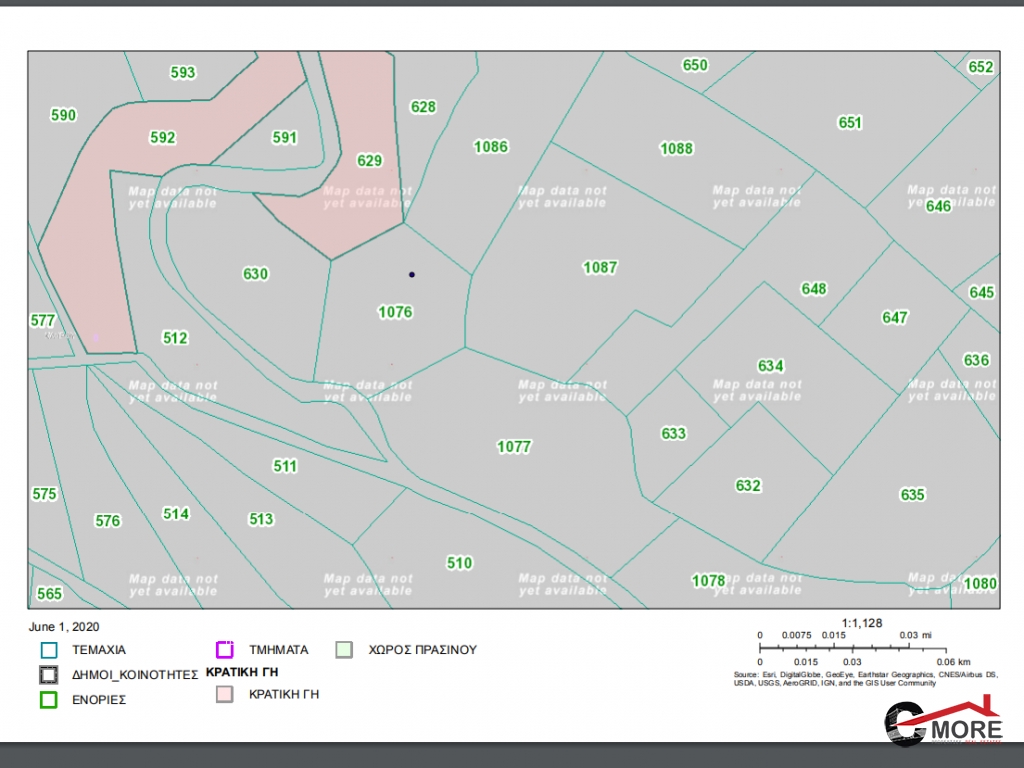Click parcel label 1077

click(x=514, y=447)
